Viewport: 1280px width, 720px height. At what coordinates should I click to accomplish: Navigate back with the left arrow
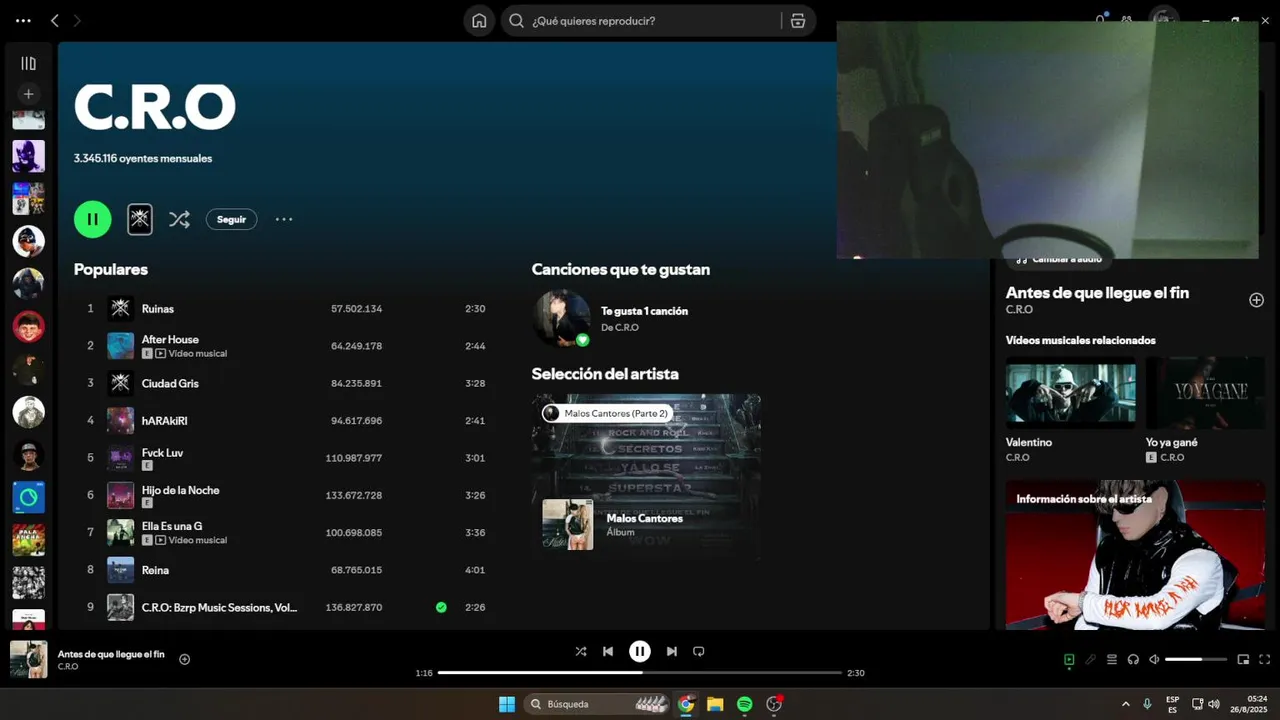(55, 20)
